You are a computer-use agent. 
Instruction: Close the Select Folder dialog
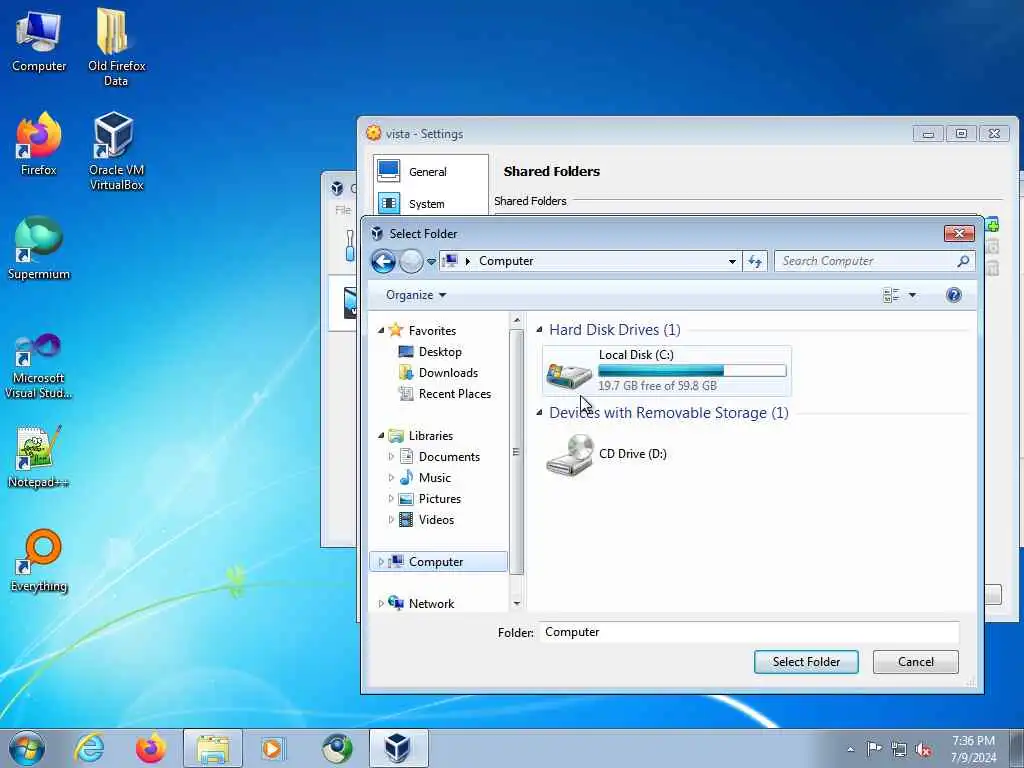click(959, 233)
